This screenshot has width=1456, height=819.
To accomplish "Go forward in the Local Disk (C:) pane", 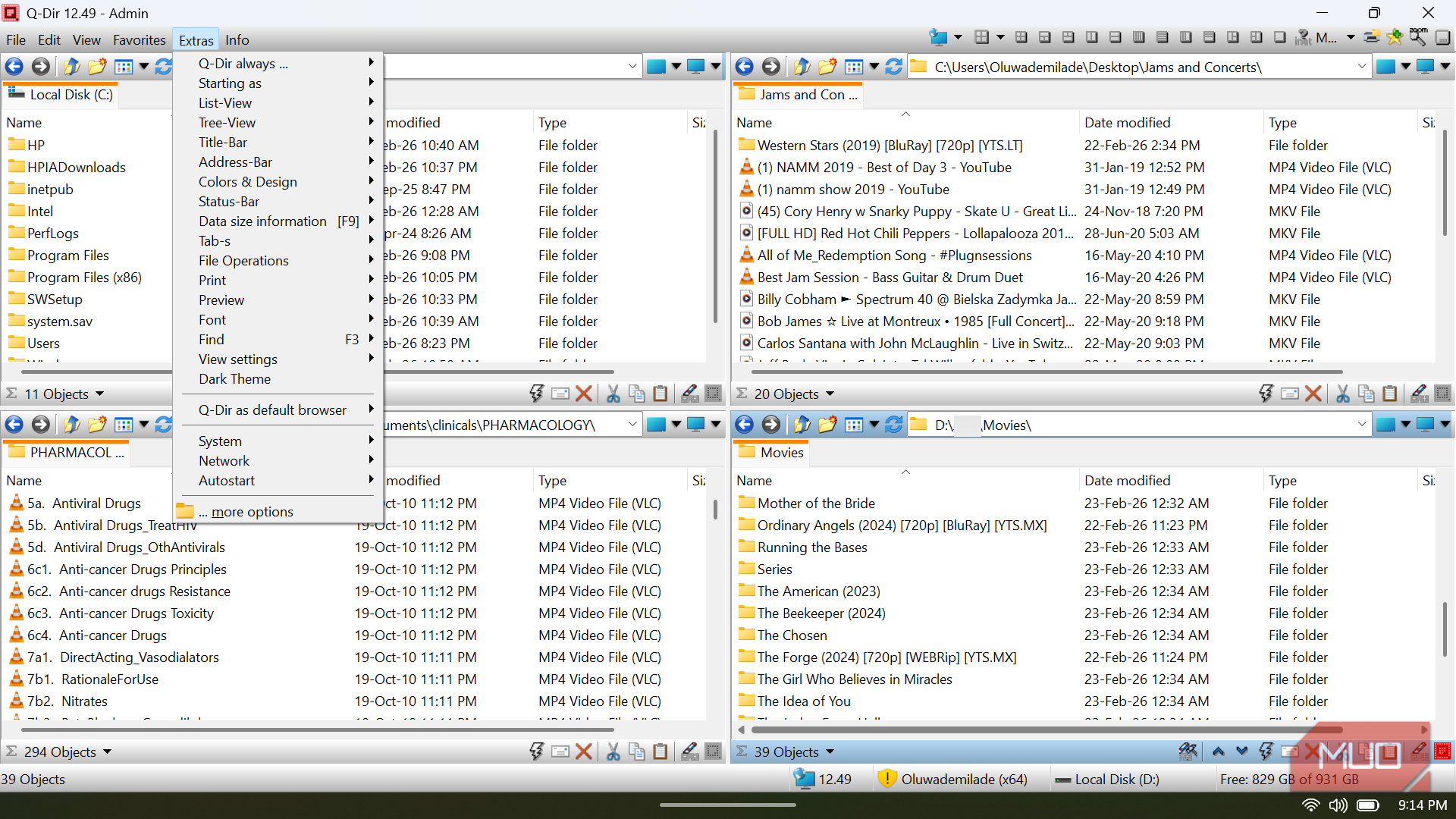I will [x=41, y=67].
